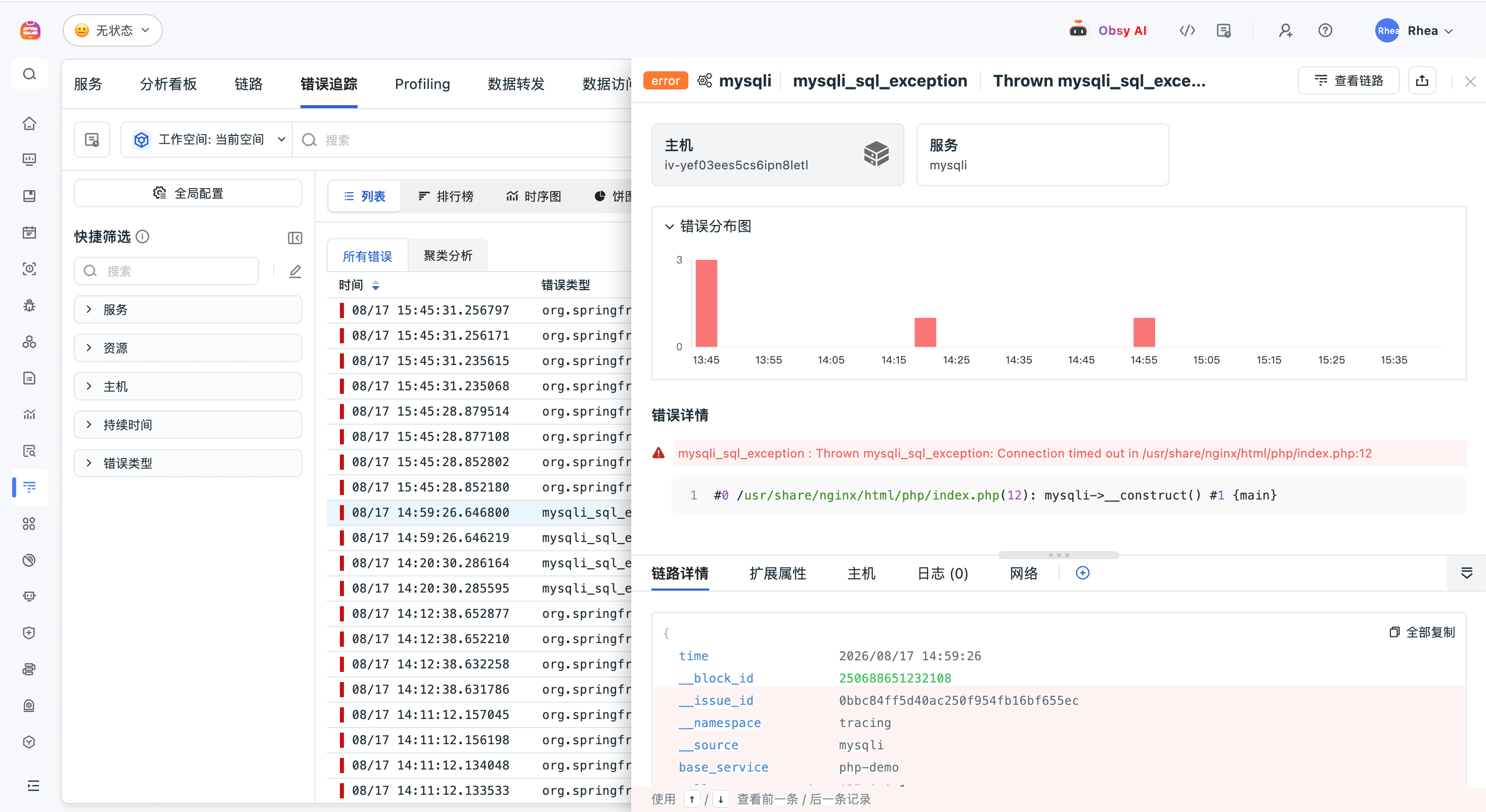Expand the 错误类型 filter group
The width and height of the screenshot is (1486, 812).
pyautogui.click(x=188, y=463)
